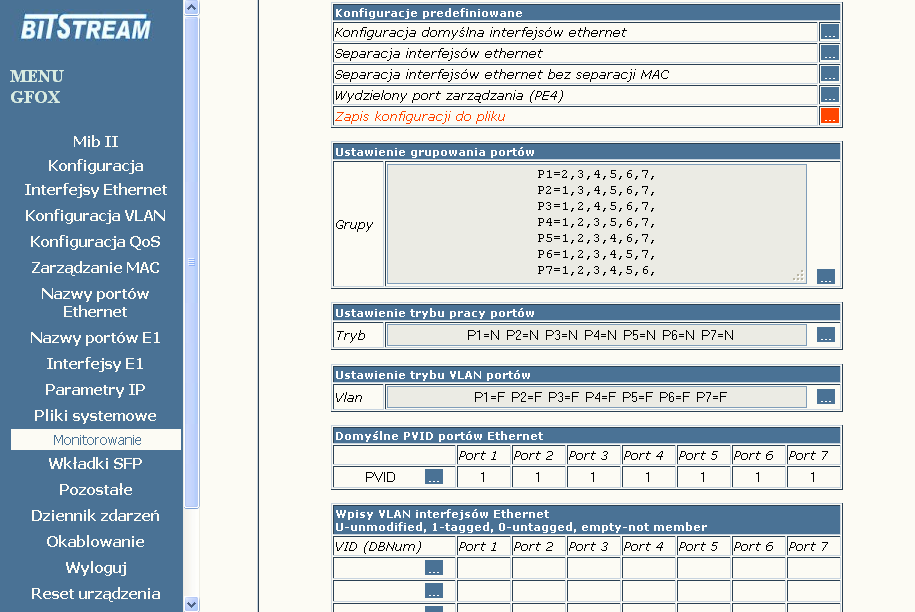Viewport: 915px width, 612px height.
Task: Open Mib II menu item
Action: [x=96, y=141]
